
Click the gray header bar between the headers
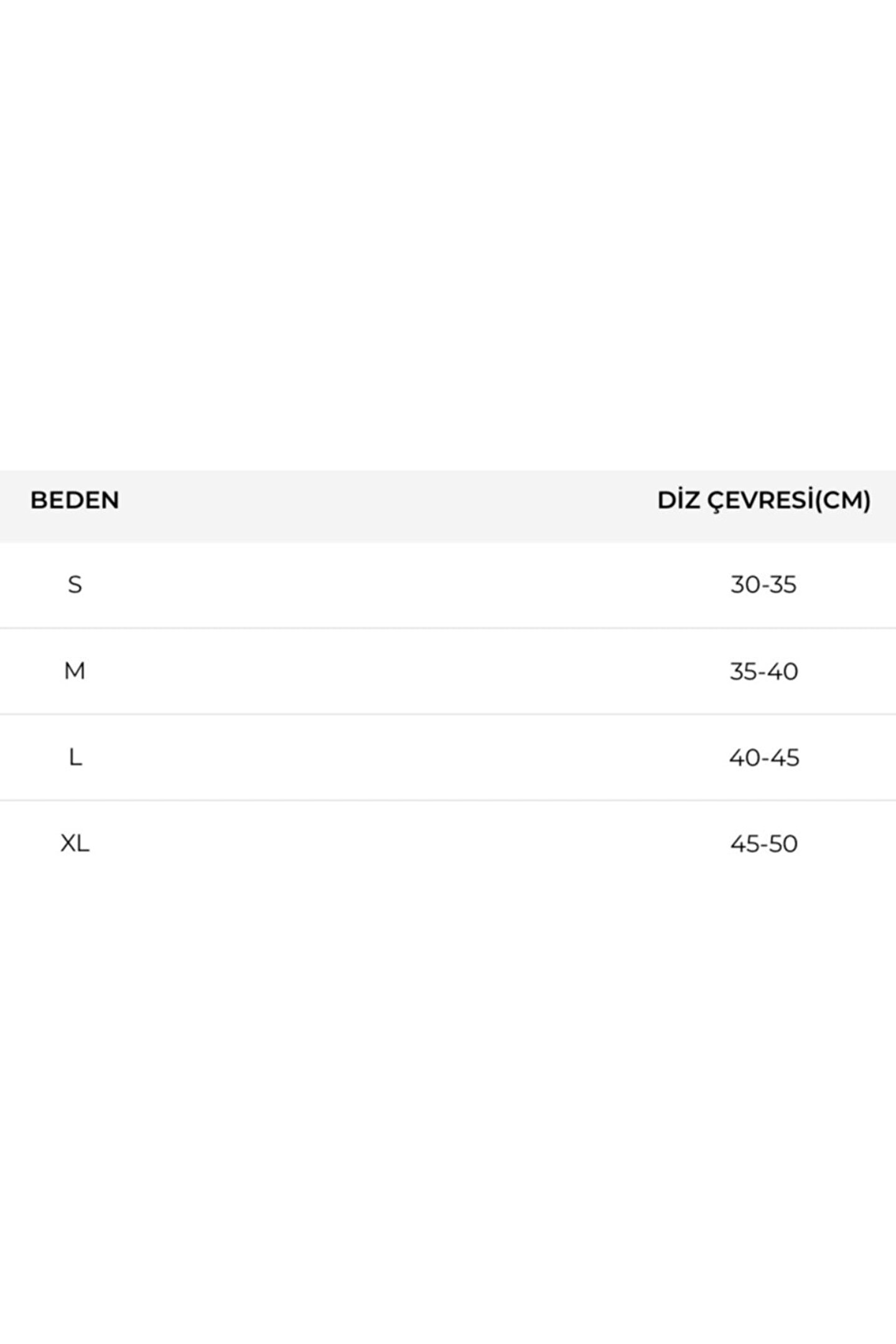coord(386,505)
